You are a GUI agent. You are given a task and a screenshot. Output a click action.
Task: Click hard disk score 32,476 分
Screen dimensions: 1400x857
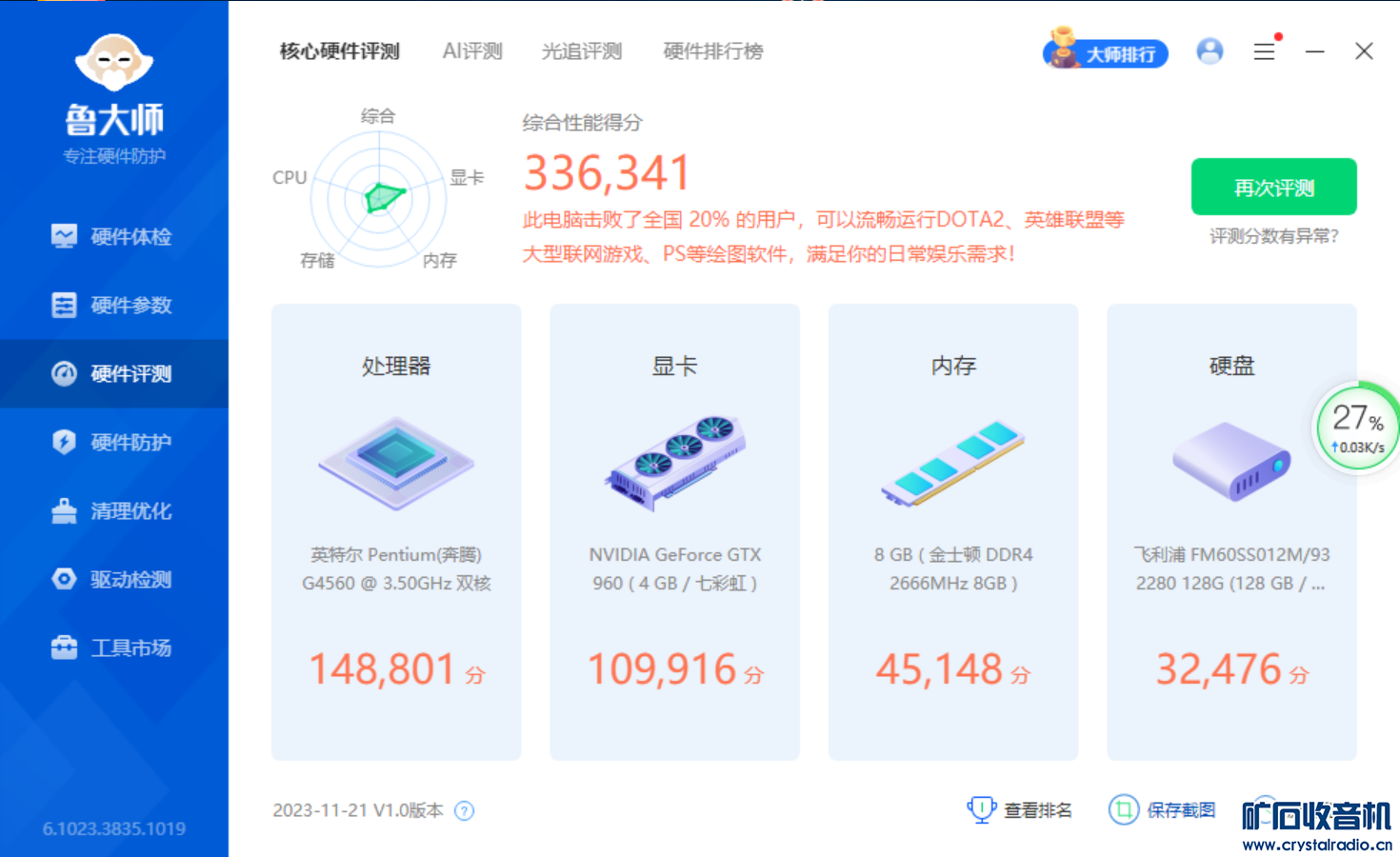[1232, 669]
